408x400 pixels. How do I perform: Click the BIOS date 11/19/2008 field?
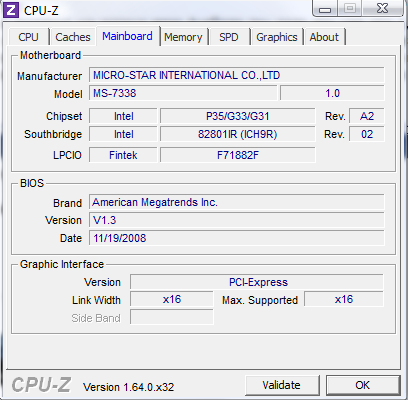pos(237,238)
